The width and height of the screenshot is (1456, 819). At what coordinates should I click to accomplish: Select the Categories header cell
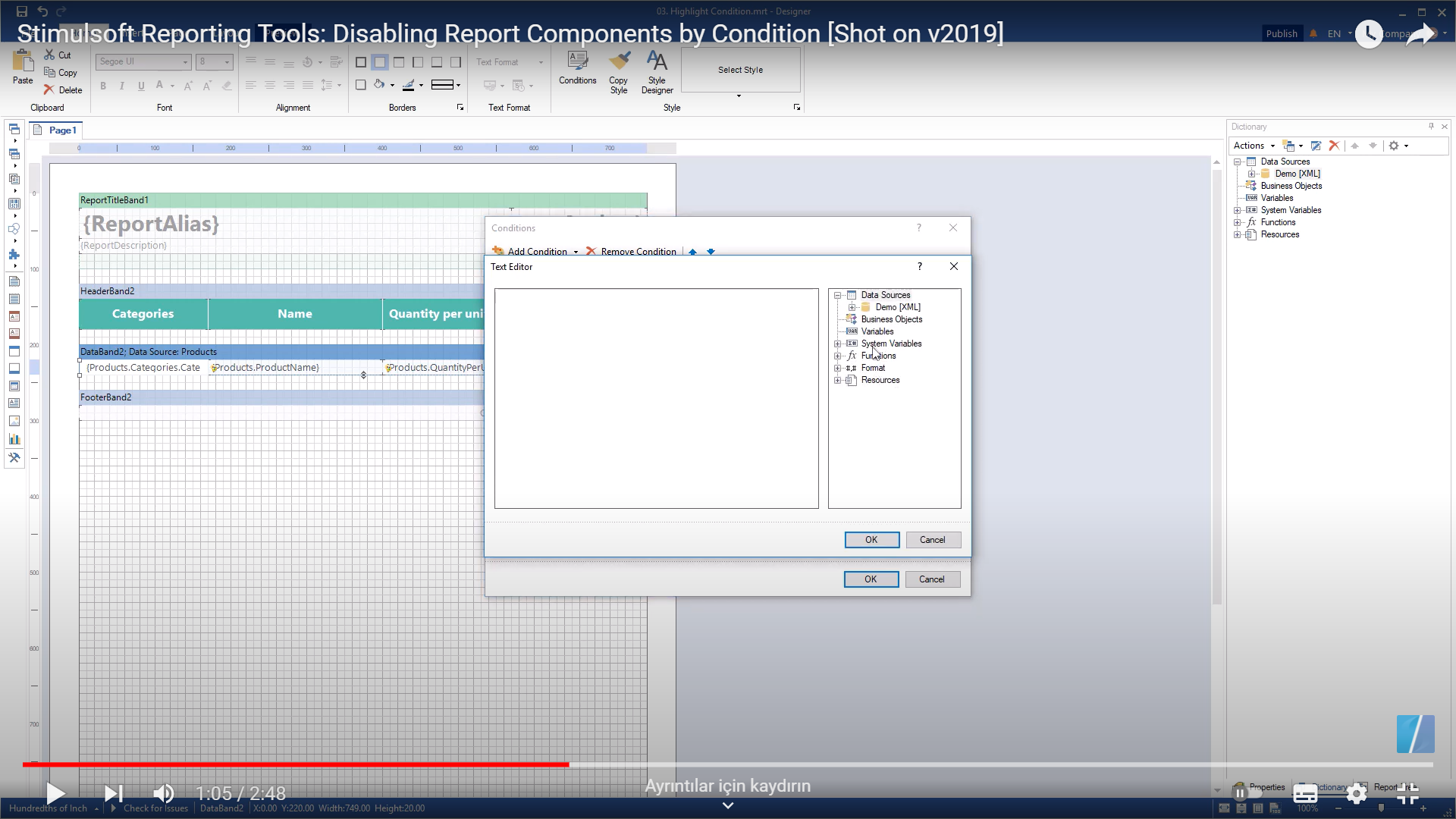click(143, 314)
